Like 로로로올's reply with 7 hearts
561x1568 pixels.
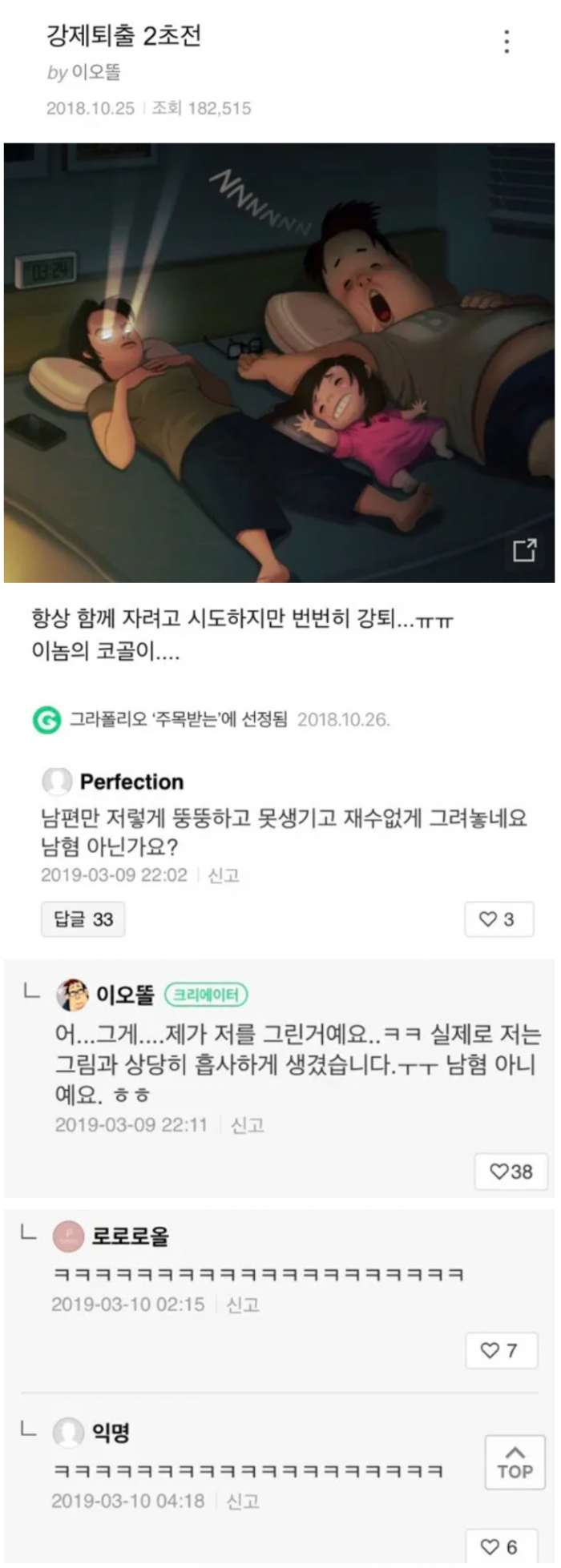[x=499, y=1351]
